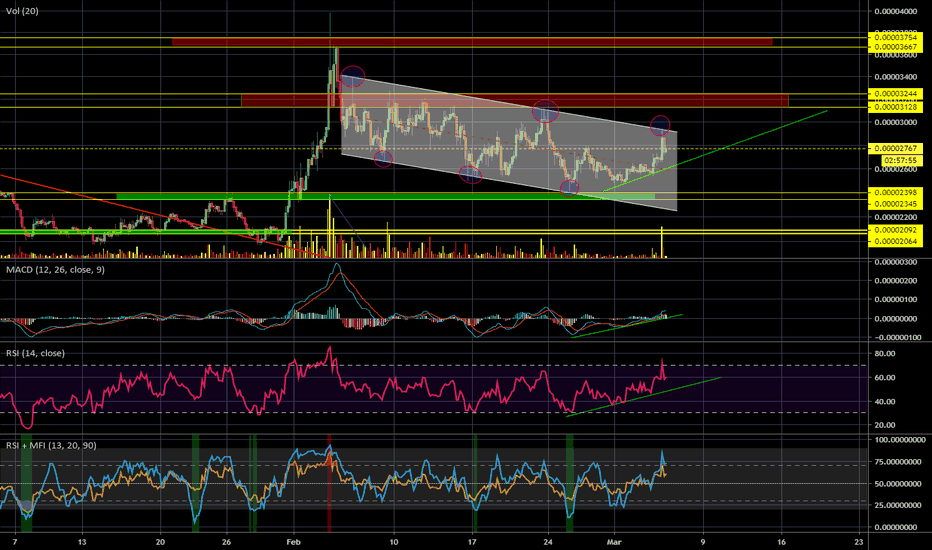This screenshot has width=932, height=550.
Task: Open the RSI + MFI (13, 20, 90) legend
Action: click(x=51, y=445)
